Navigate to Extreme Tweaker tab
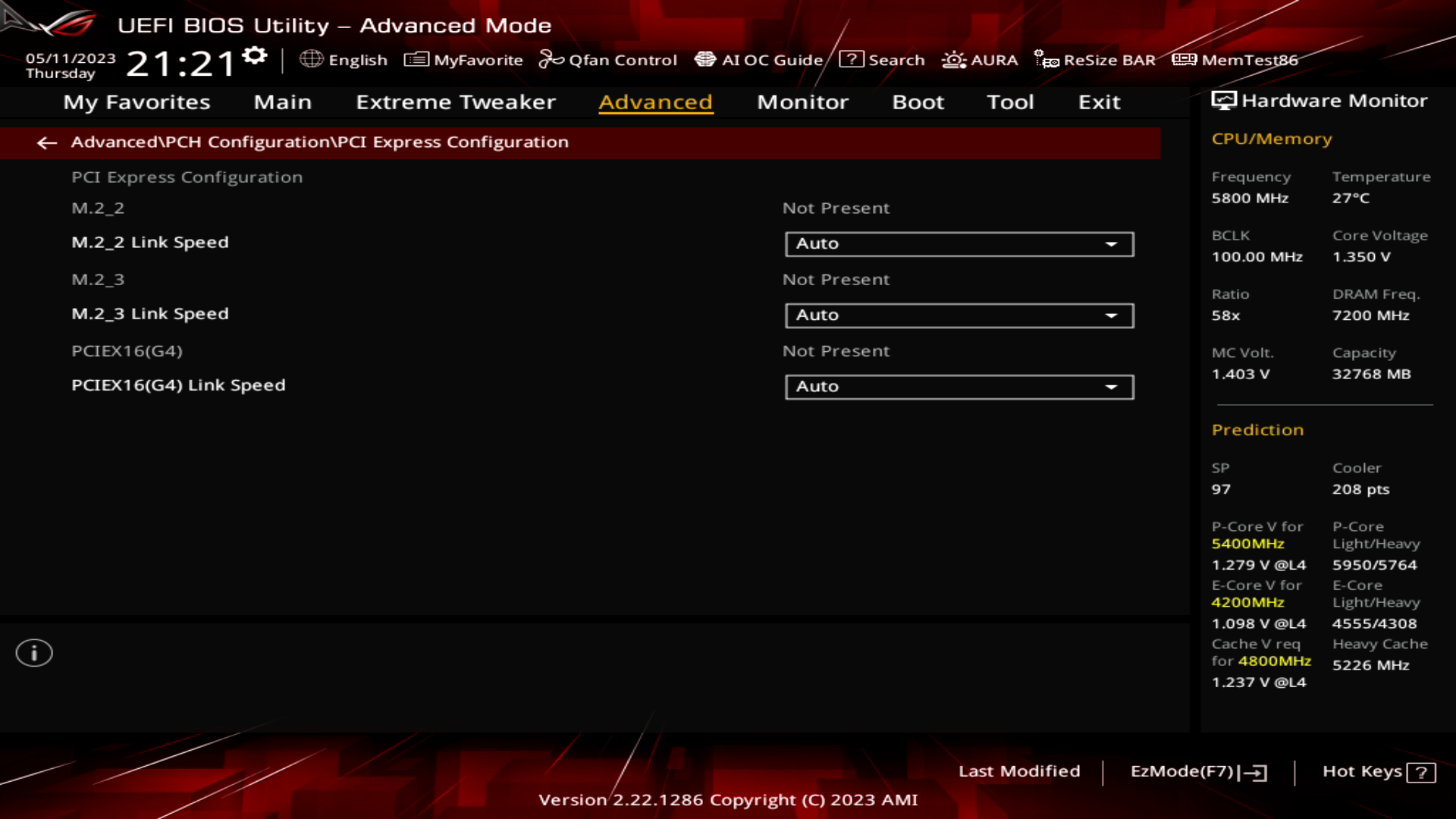The height and width of the screenshot is (819, 1456). 456,101
